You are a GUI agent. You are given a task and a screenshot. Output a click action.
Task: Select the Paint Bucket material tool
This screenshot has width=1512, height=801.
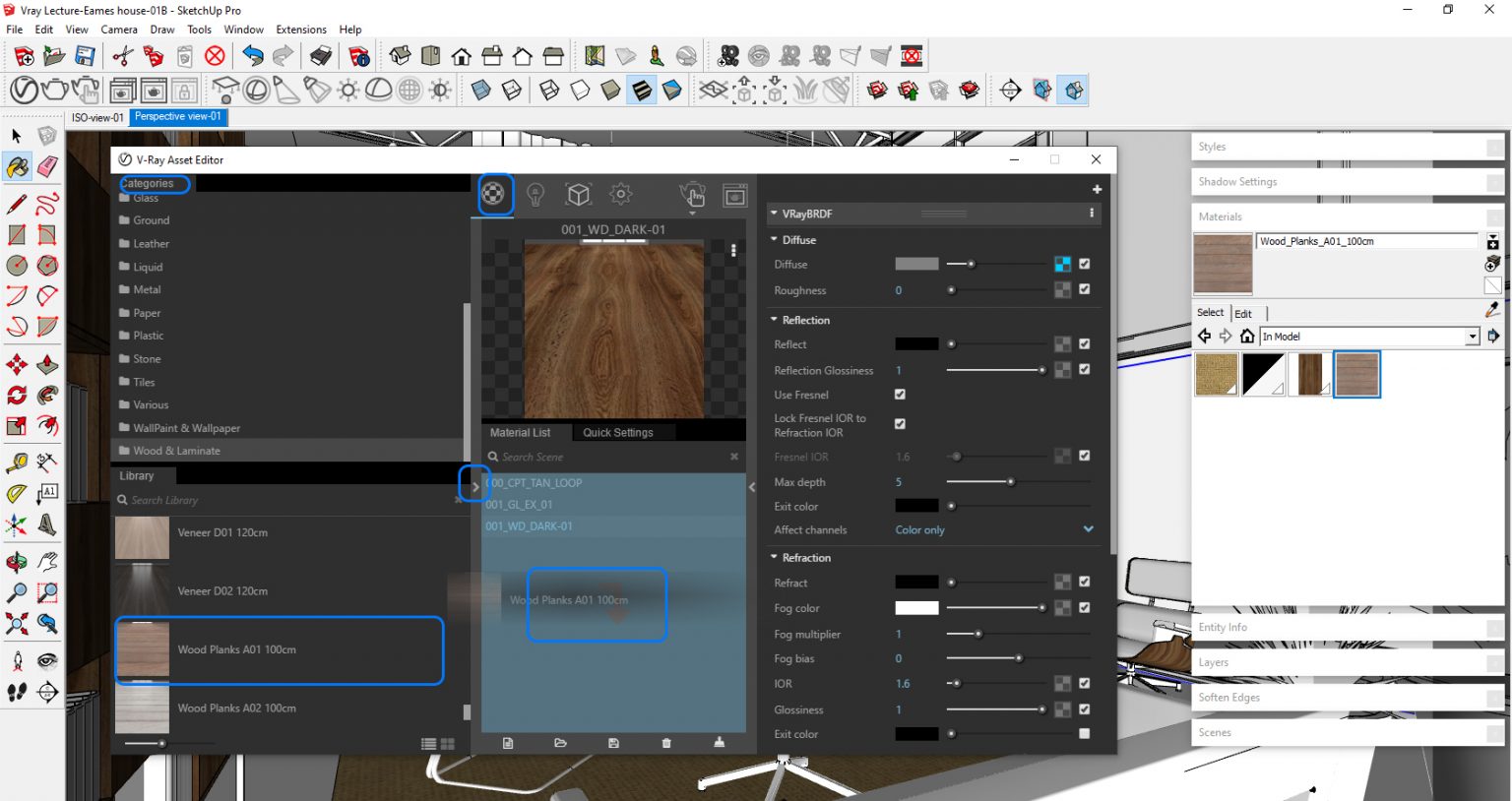pyautogui.click(x=17, y=167)
